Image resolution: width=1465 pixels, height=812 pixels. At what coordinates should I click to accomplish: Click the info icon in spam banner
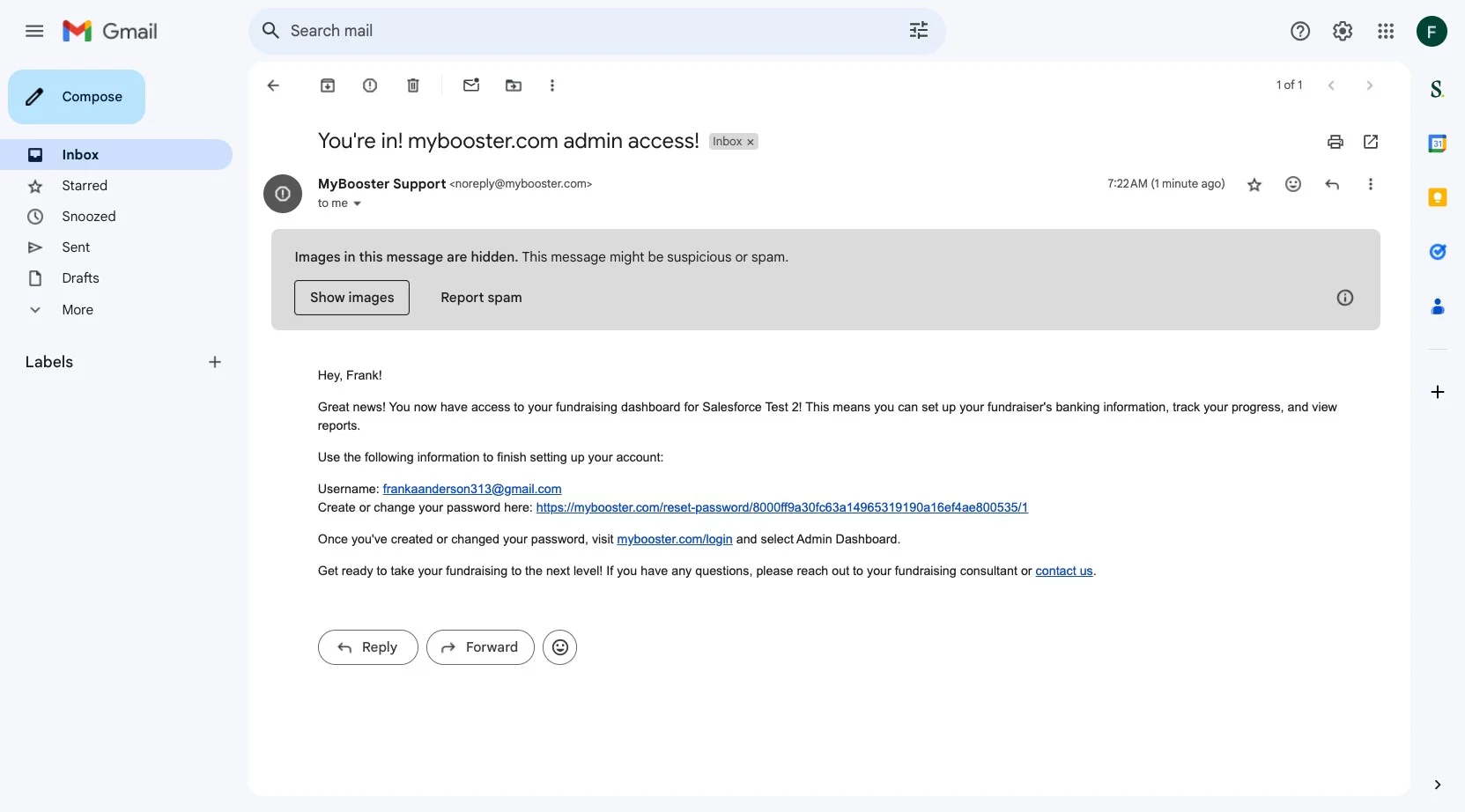[1345, 298]
